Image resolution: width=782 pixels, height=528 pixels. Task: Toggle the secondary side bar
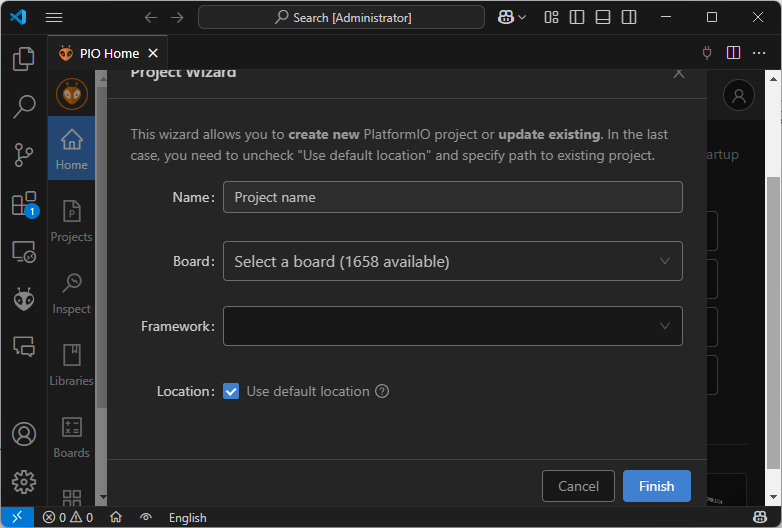coord(629,17)
